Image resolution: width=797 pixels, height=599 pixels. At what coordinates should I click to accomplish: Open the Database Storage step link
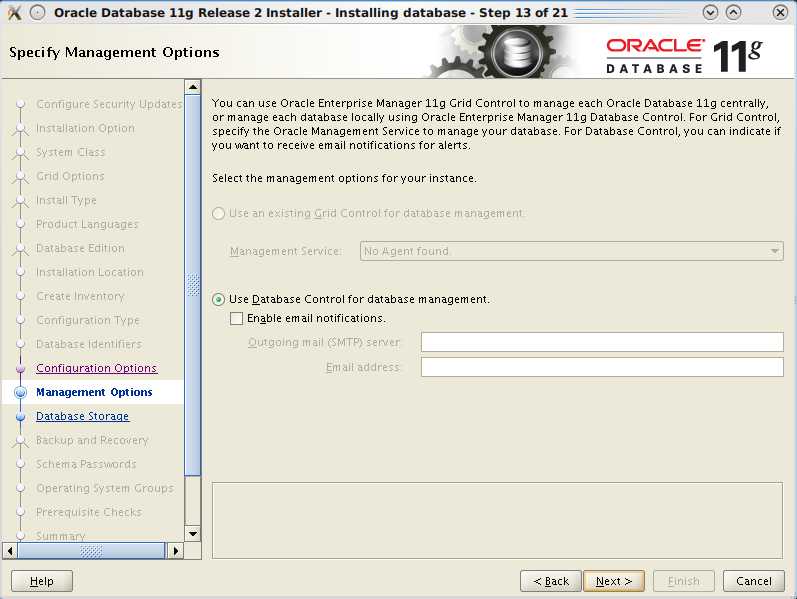coord(82,417)
